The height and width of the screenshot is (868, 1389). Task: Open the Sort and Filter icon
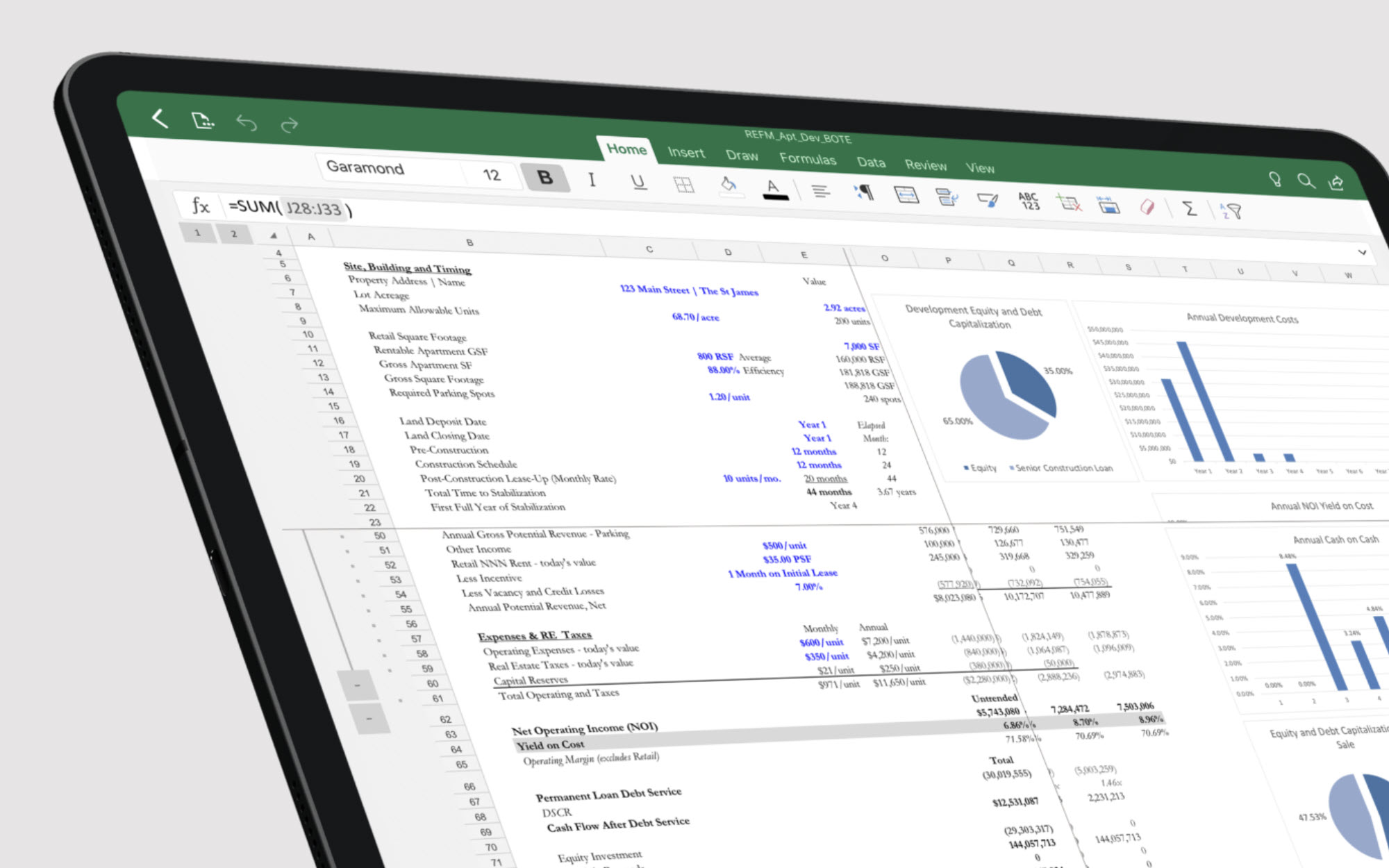pos(1231,210)
